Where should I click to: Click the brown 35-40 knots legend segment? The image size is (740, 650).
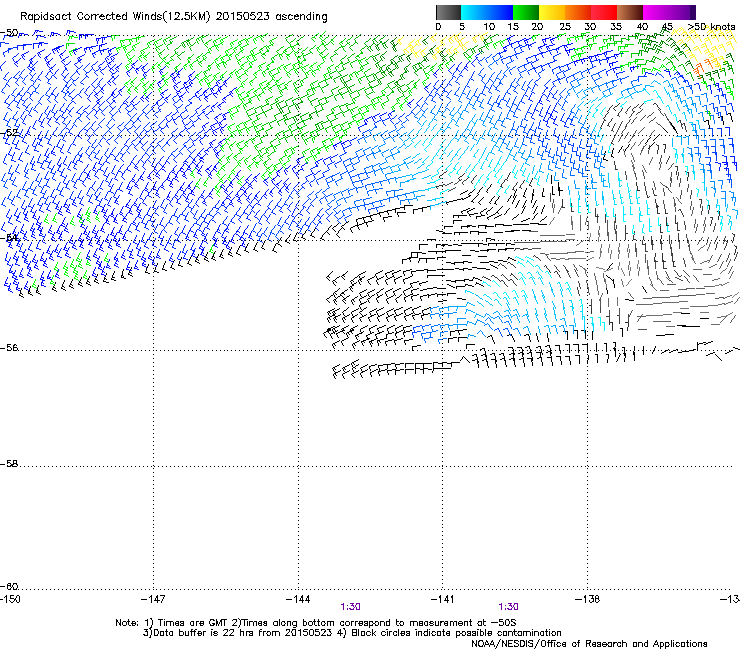pyautogui.click(x=630, y=12)
